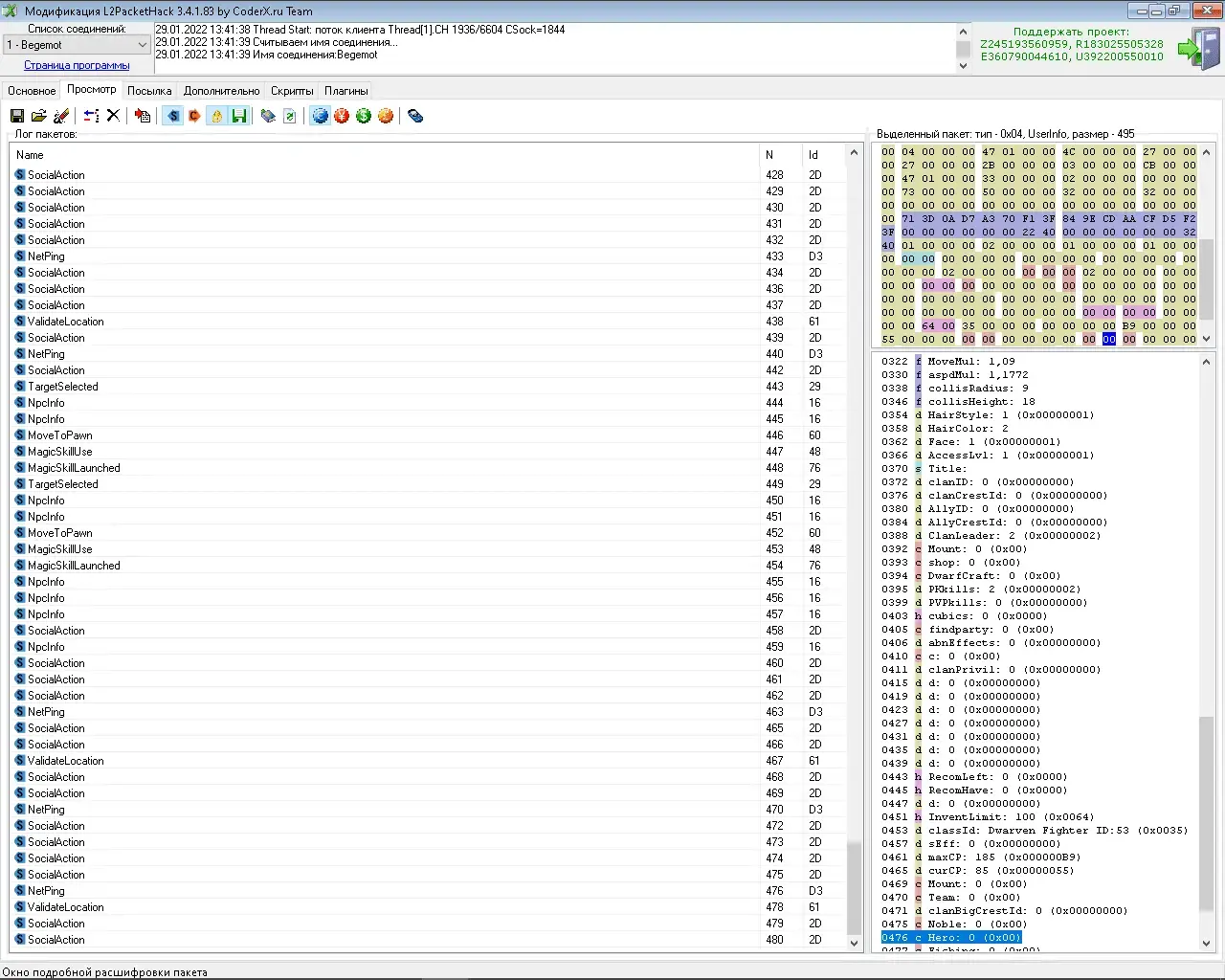The image size is (1225, 980).
Task: Click the green refresh document icon
Action: click(290, 116)
